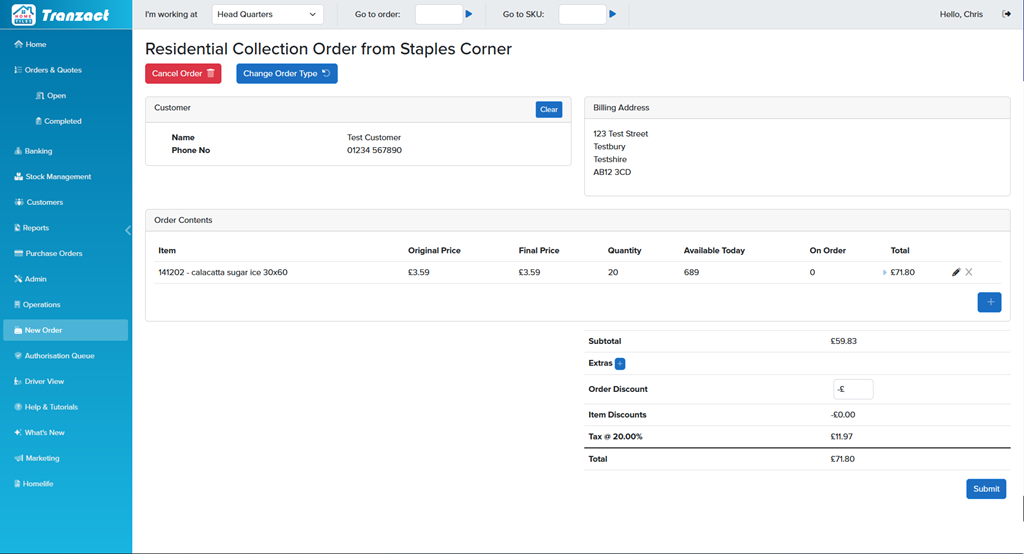Click the blue plus button to add item
This screenshot has width=1024, height=554.
[988, 302]
